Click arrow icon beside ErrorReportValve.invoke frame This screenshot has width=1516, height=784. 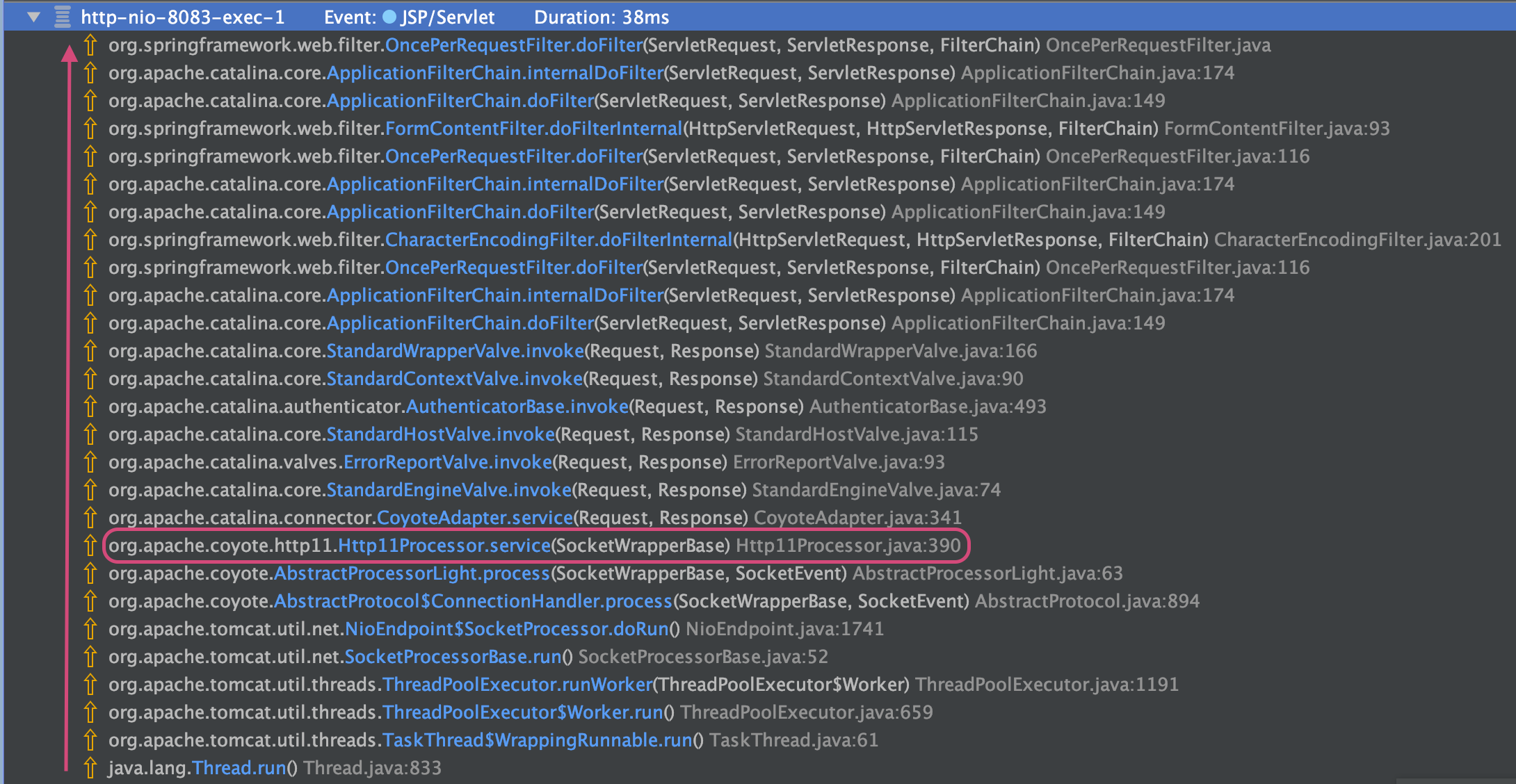[x=90, y=462]
